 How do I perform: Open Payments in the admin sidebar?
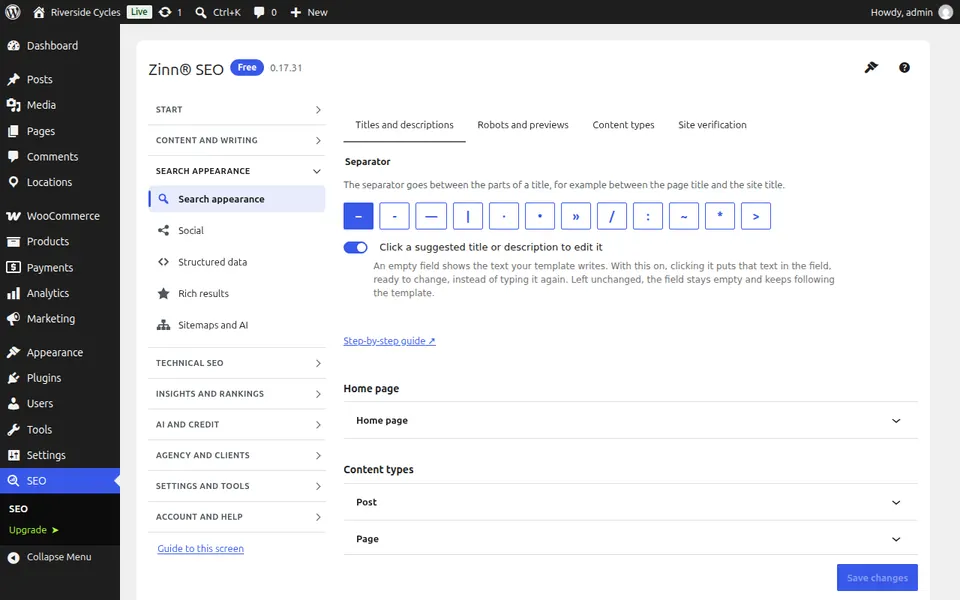point(60,267)
